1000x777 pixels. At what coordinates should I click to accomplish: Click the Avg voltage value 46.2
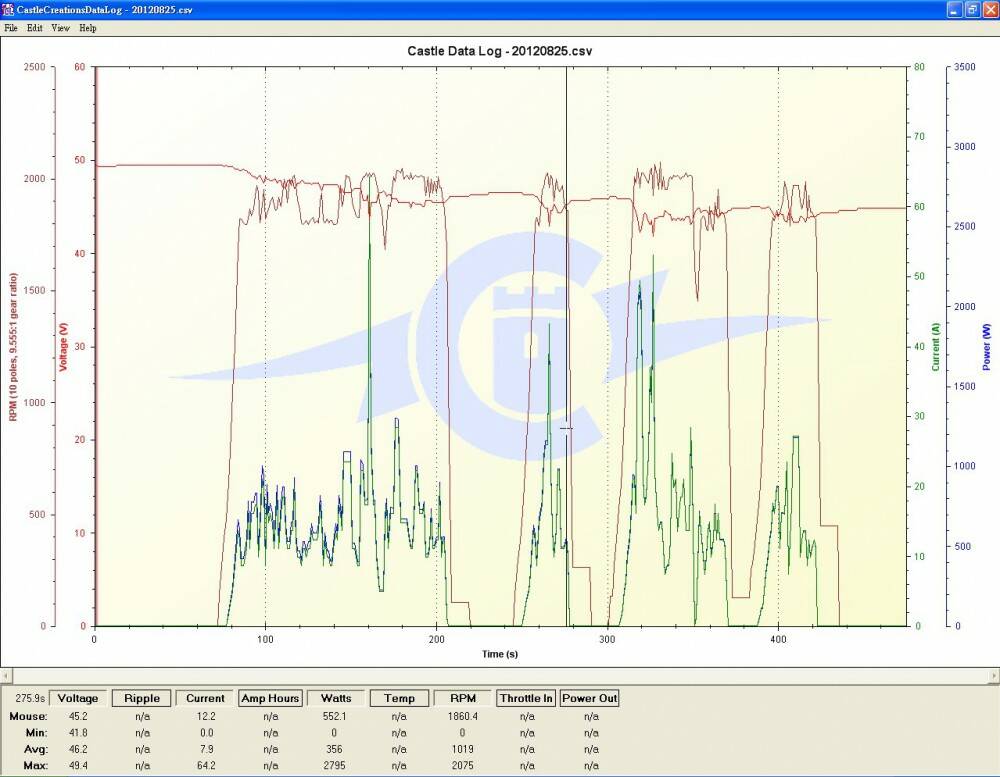(x=78, y=749)
